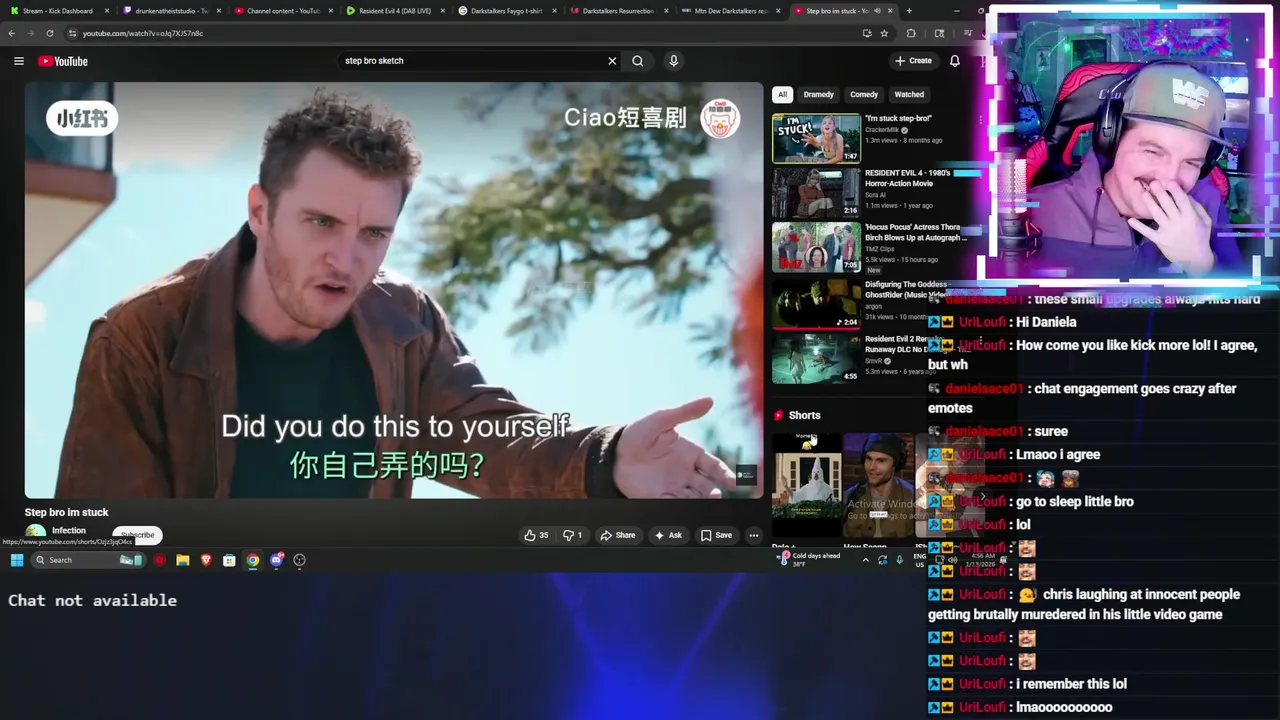View site information icon in address bar

(x=72, y=33)
